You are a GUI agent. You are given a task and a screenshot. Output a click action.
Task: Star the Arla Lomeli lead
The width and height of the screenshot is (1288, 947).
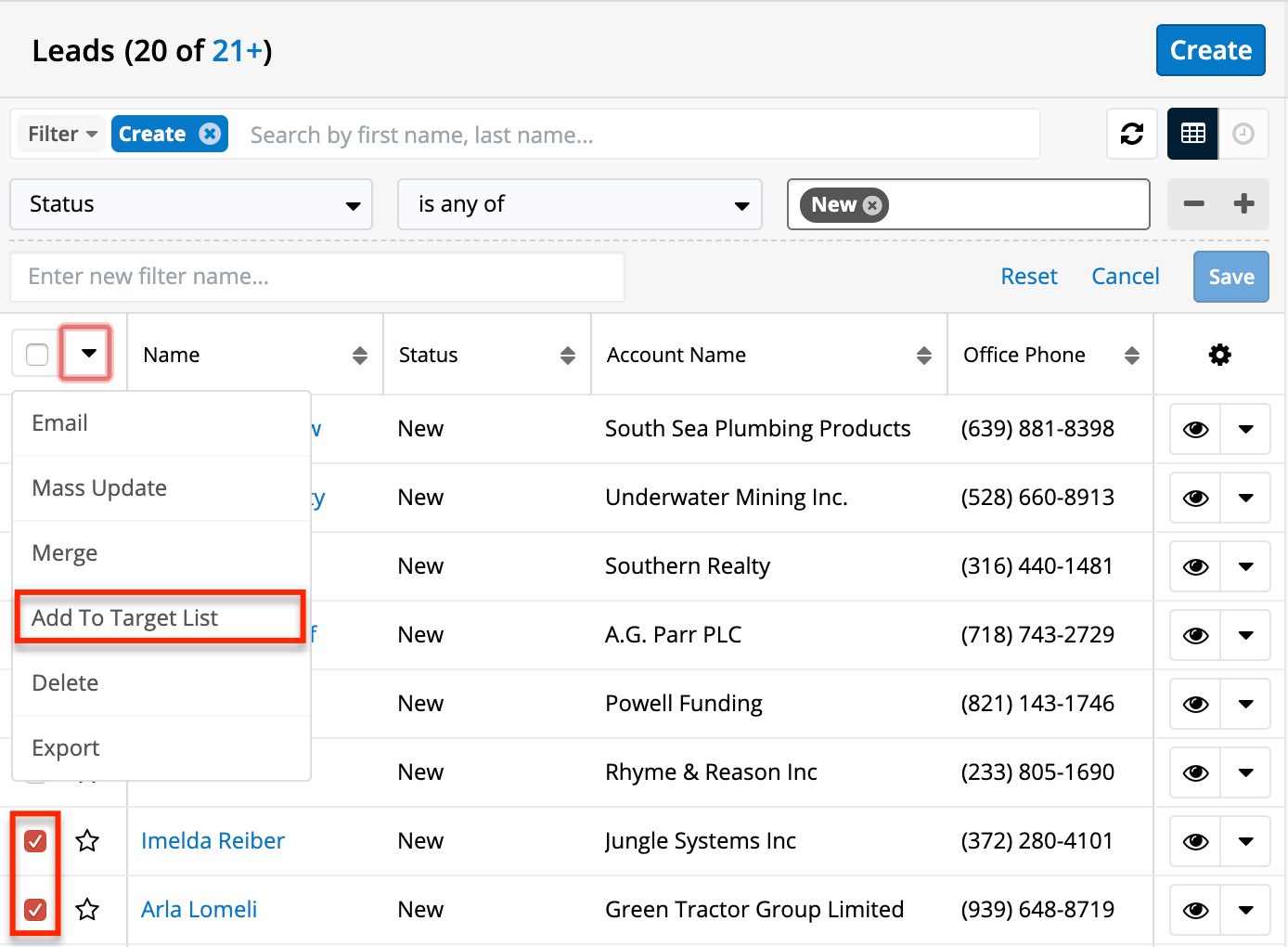87,910
